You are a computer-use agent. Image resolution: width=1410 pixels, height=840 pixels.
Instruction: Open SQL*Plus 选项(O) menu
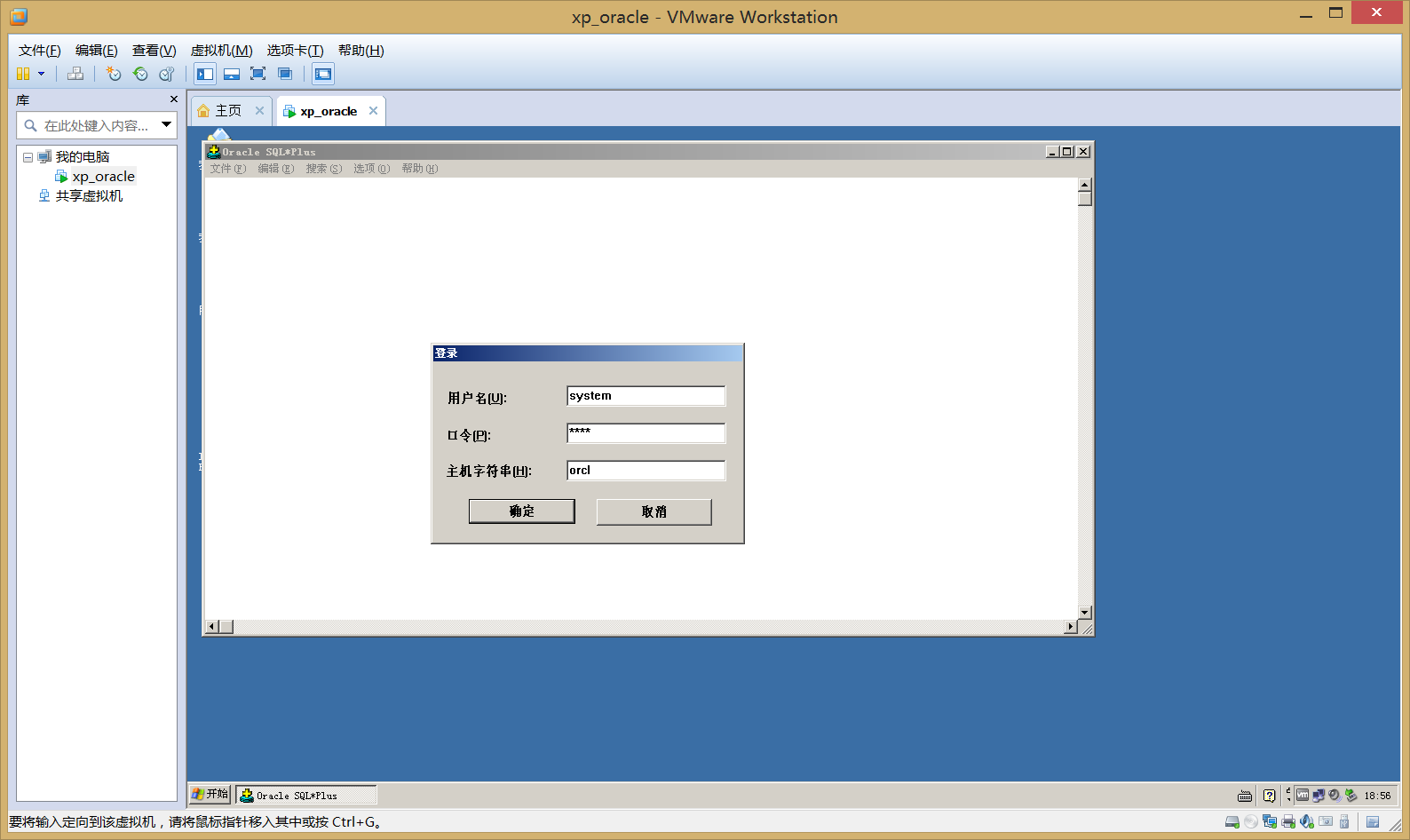(x=372, y=169)
